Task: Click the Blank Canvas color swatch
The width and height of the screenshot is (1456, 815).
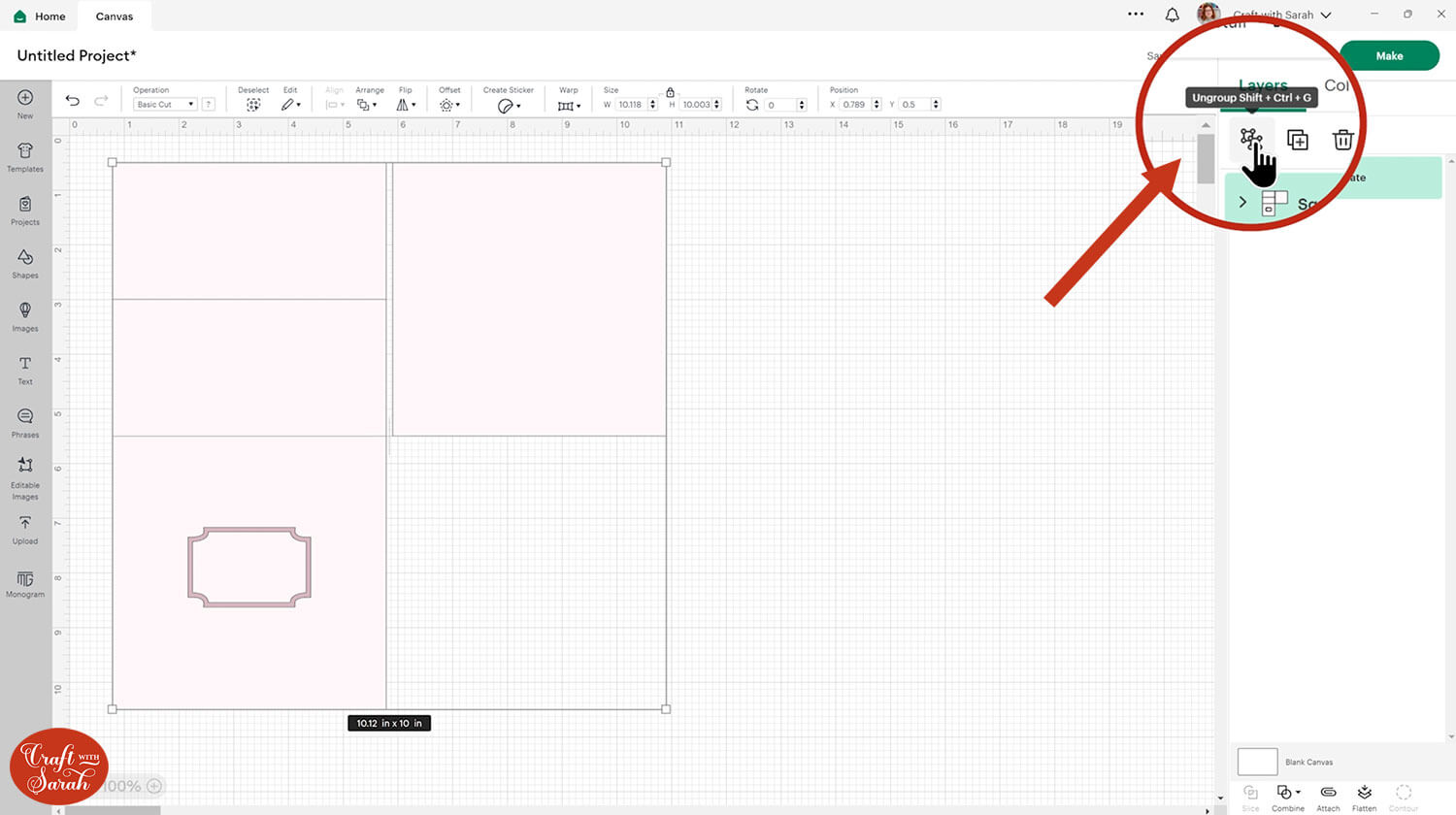Action: coord(1257,762)
